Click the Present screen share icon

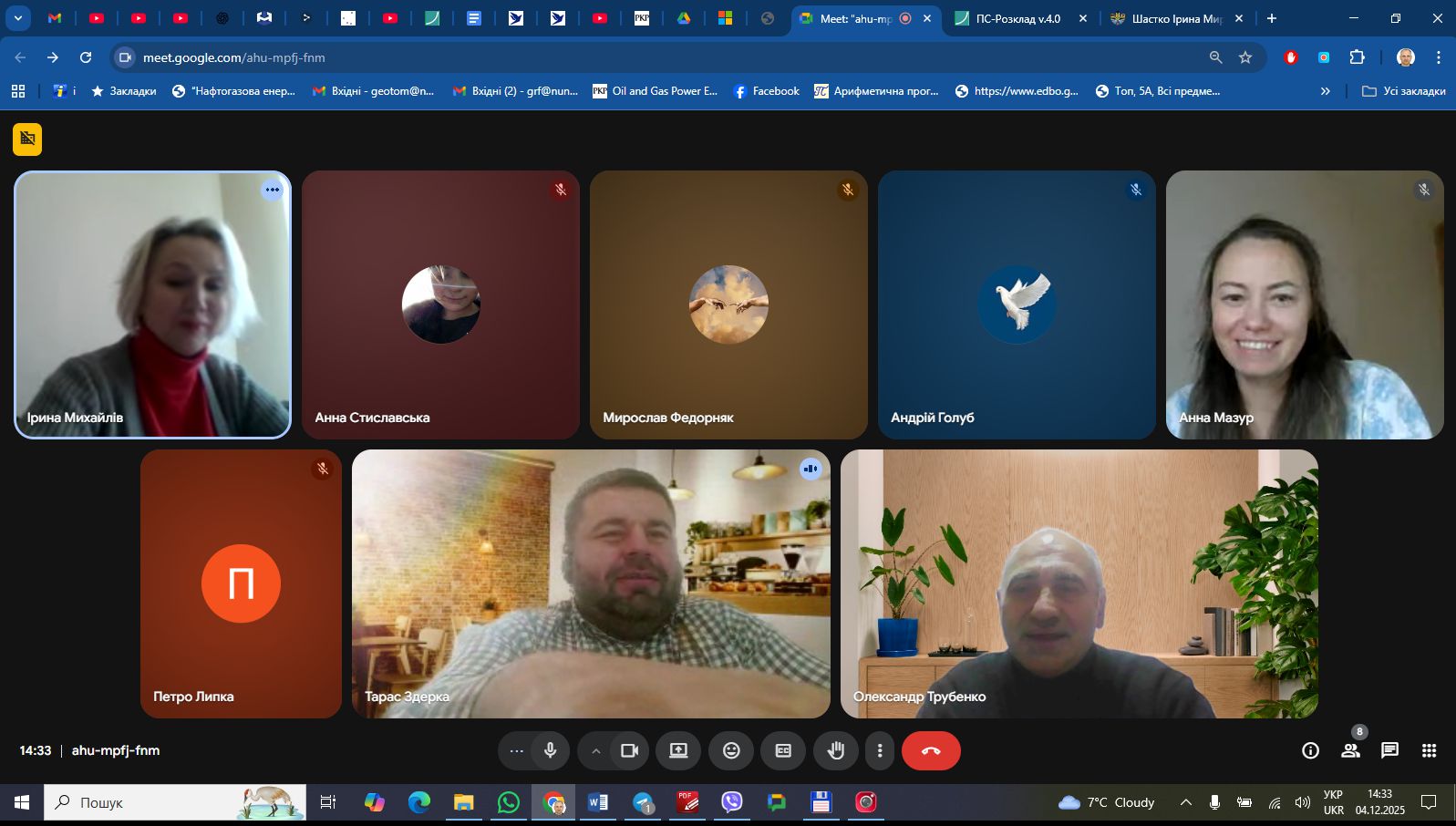point(678,750)
